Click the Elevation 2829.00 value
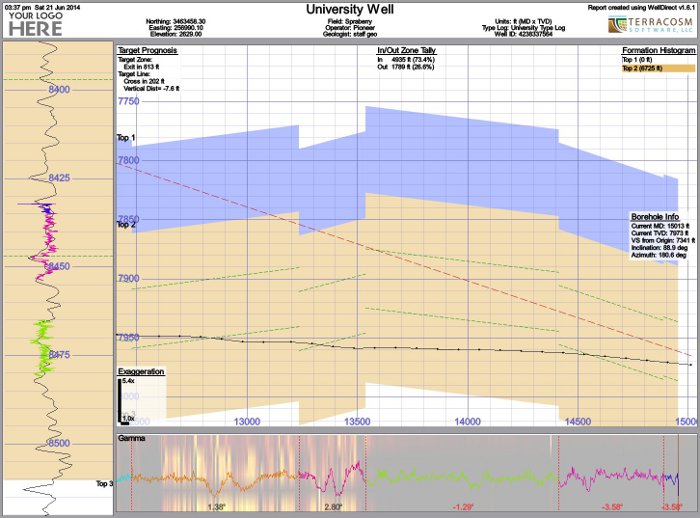Image resolution: width=700 pixels, height=518 pixels. (176, 34)
